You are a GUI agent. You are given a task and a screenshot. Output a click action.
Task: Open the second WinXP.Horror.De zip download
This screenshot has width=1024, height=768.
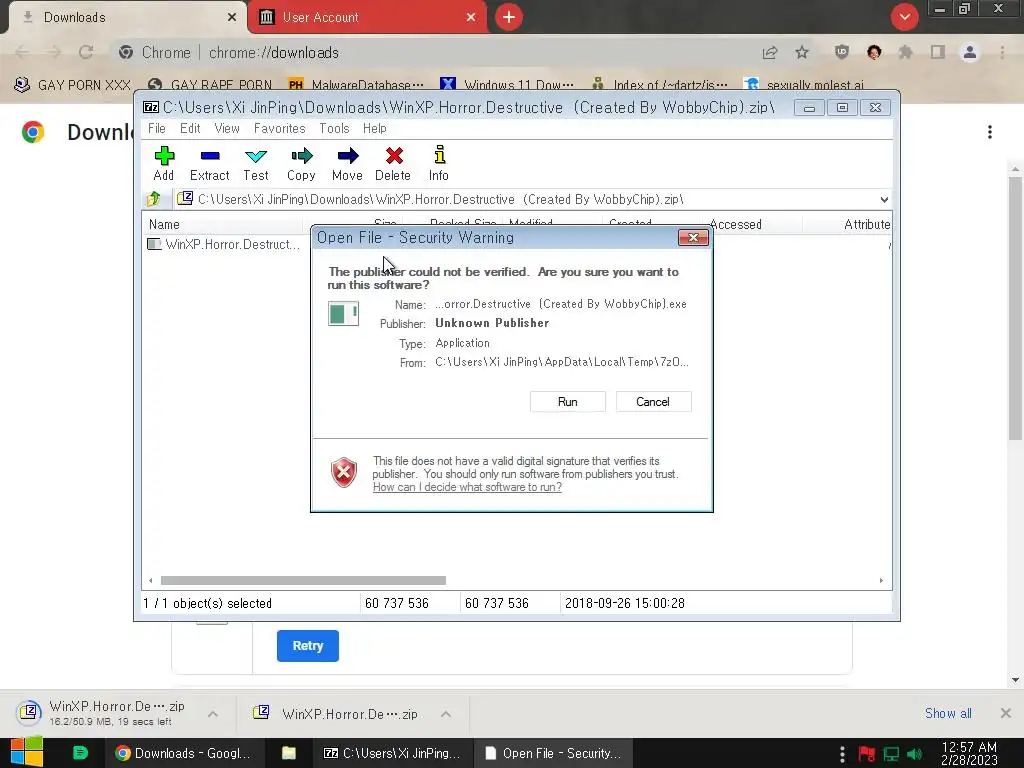pyautogui.click(x=349, y=714)
